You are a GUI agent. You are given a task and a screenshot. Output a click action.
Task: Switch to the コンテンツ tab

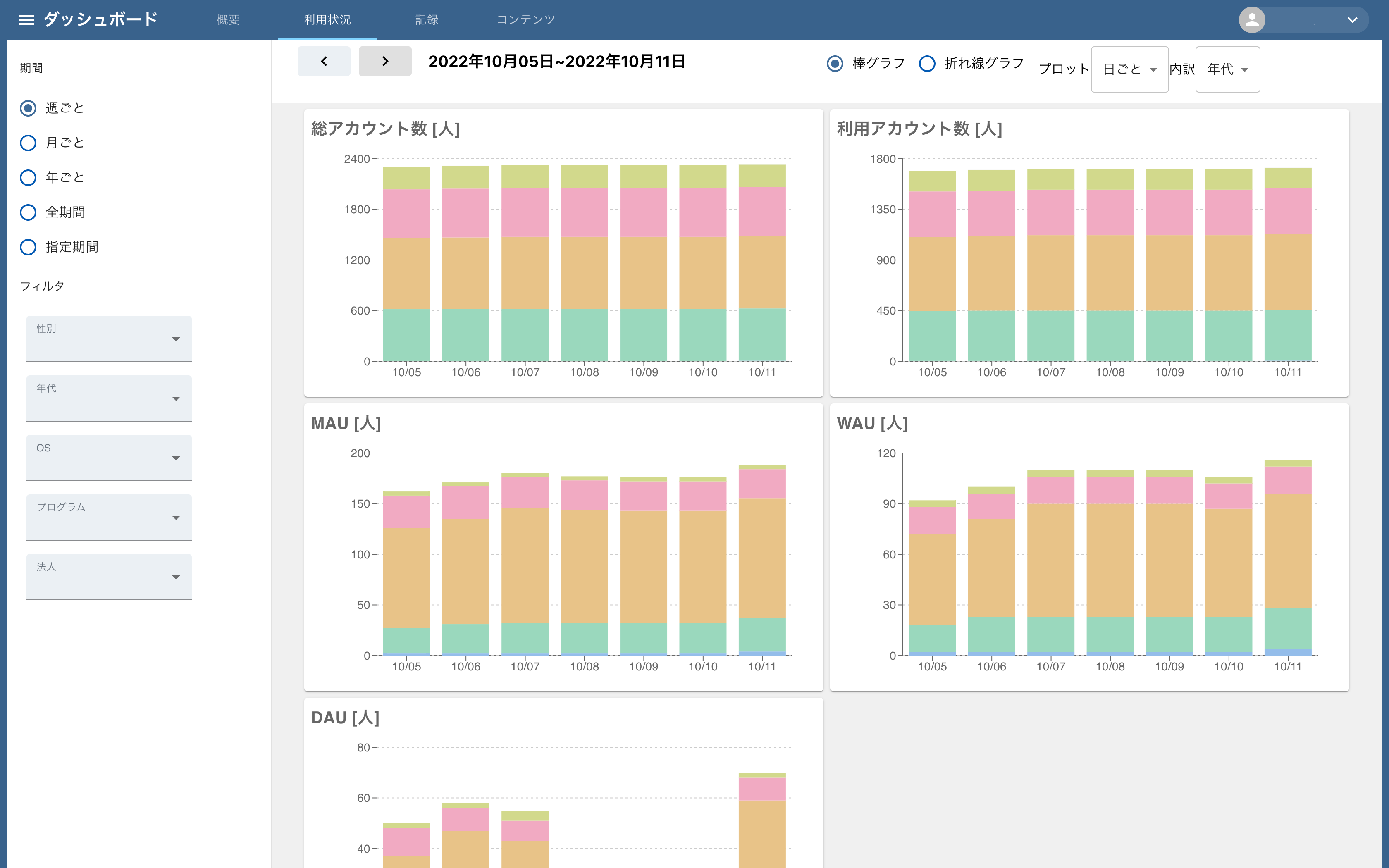tap(525, 20)
